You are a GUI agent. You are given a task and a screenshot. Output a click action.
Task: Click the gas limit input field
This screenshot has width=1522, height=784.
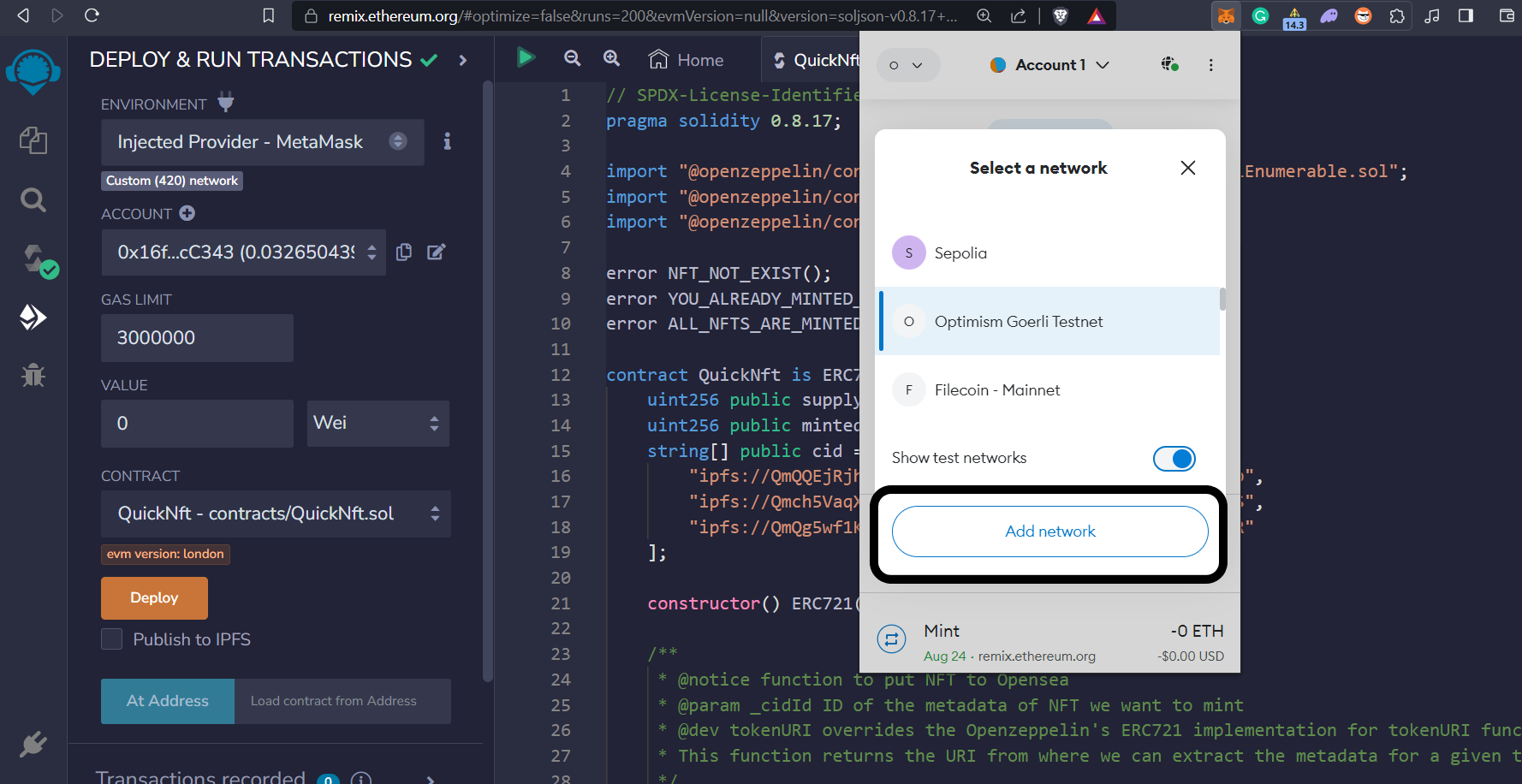(197, 338)
